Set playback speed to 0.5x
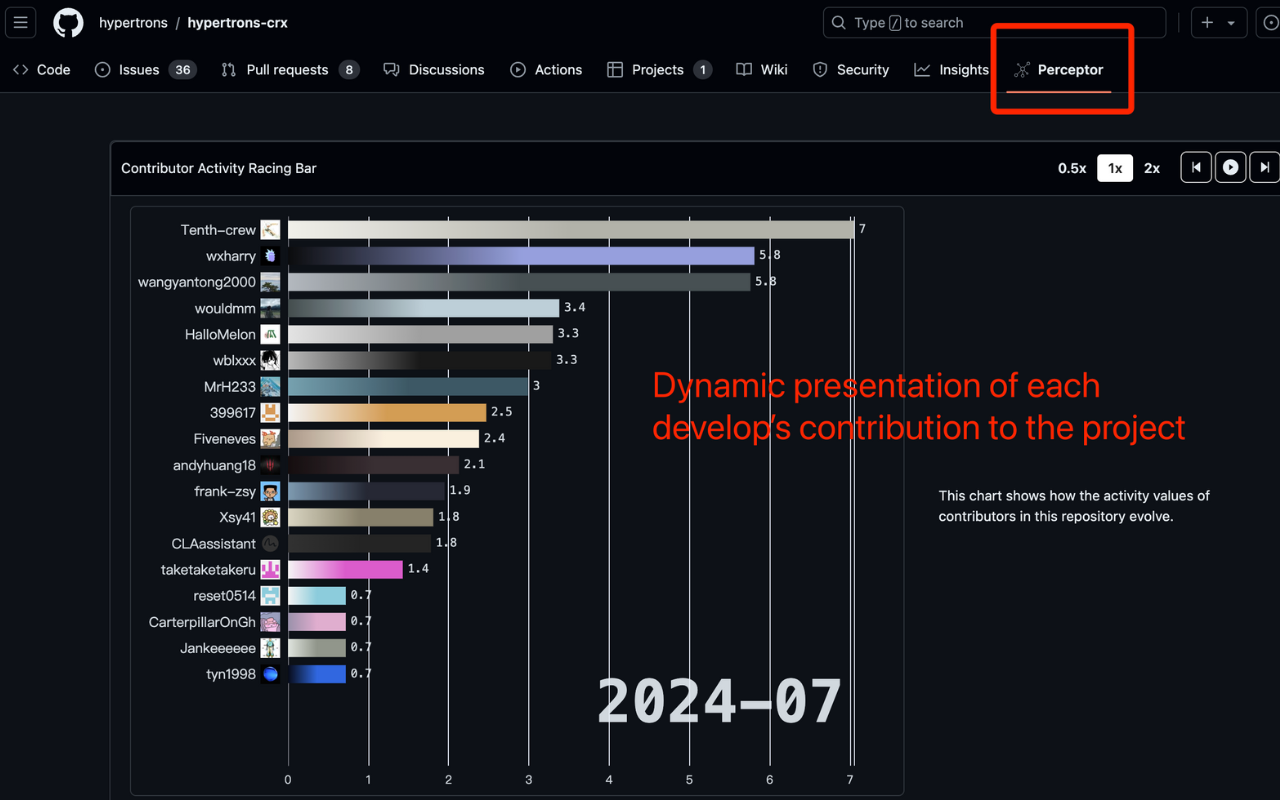Screen dimensions: 1280x800 1072,168
